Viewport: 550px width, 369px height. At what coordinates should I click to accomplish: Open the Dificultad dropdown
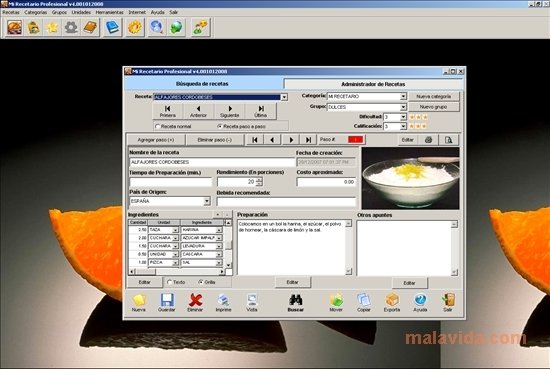[x=403, y=117]
